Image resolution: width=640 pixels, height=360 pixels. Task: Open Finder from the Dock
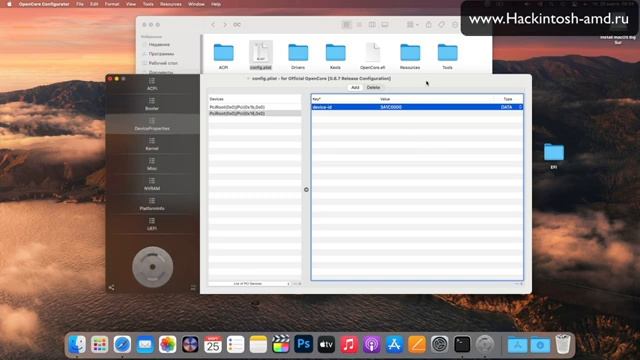77,344
